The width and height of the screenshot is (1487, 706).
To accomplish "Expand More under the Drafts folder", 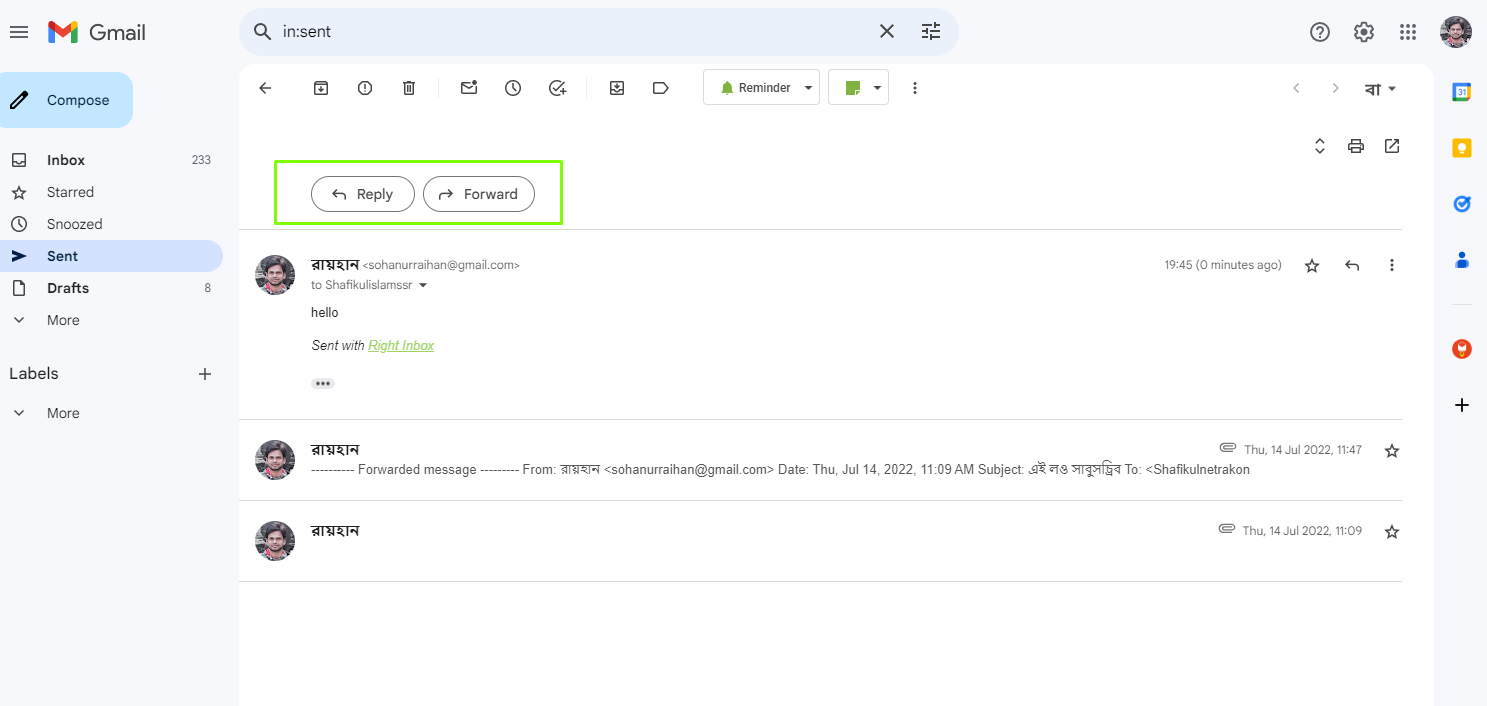I will (63, 320).
